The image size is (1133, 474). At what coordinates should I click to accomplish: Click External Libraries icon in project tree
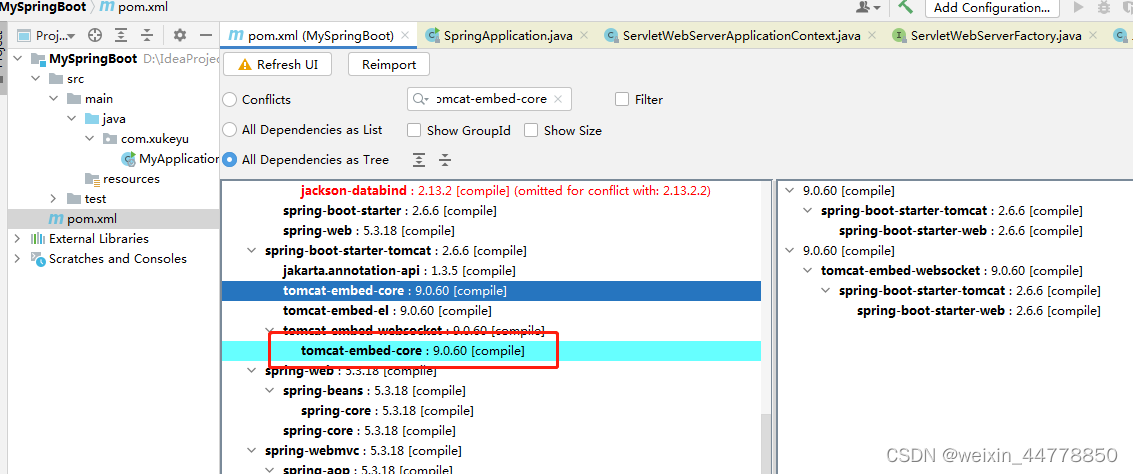[x=38, y=238]
